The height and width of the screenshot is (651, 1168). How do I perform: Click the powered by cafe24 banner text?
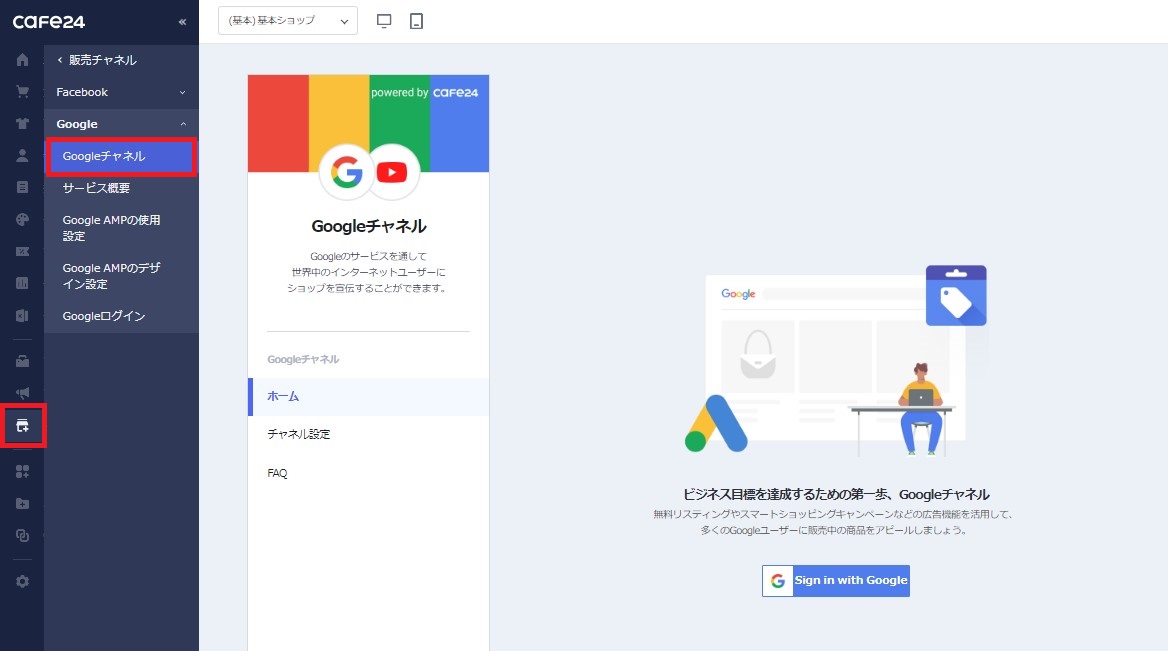pyautogui.click(x=425, y=92)
